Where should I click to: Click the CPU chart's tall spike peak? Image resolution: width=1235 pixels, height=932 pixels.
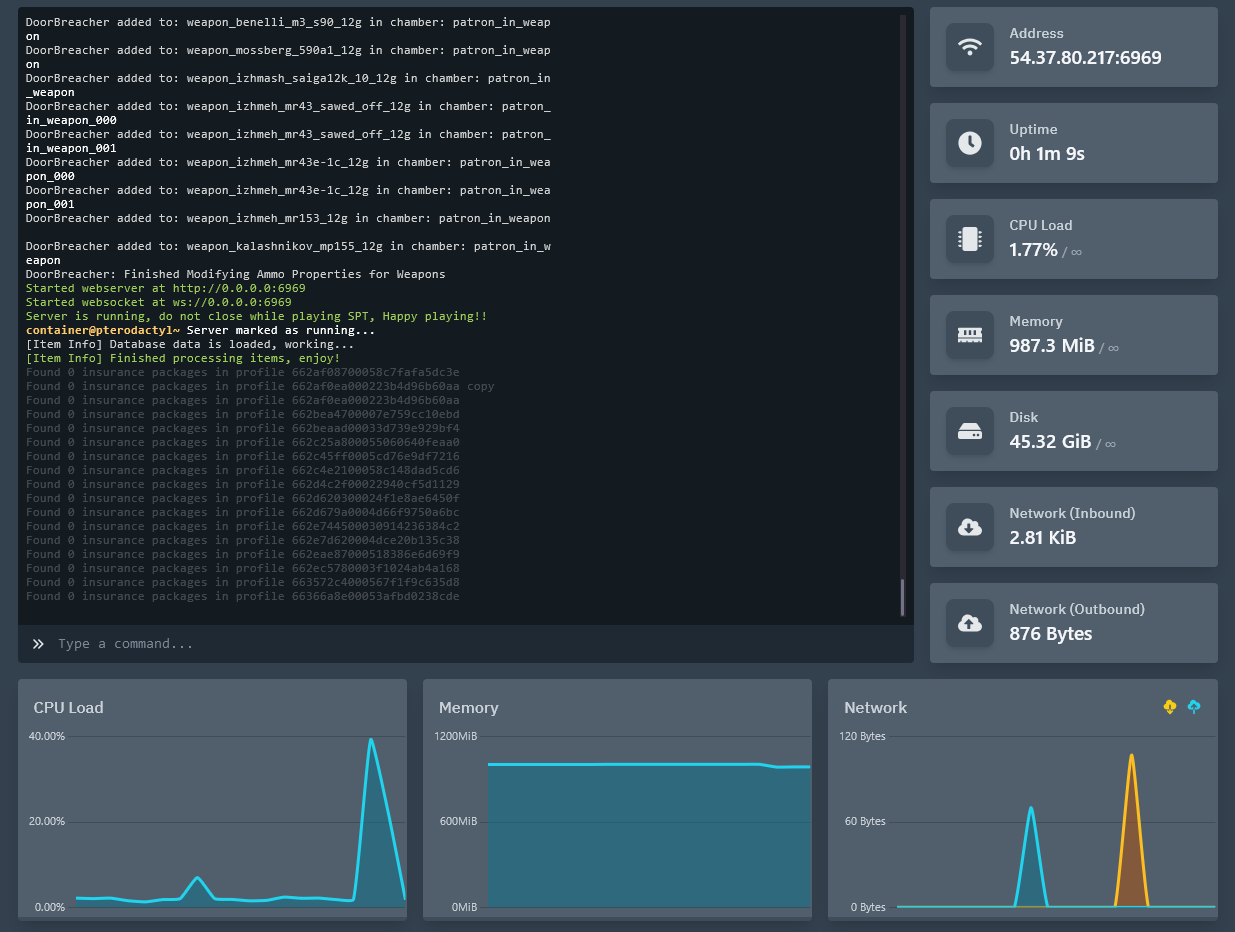(x=371, y=740)
